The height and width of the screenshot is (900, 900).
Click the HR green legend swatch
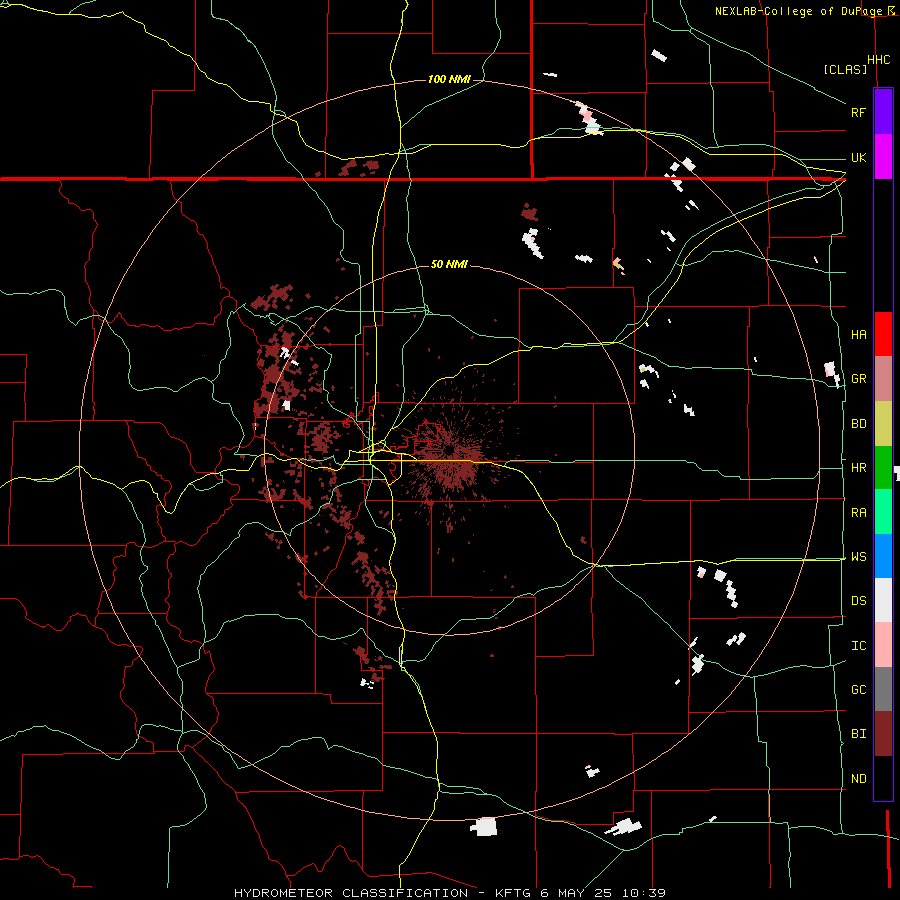[x=883, y=468]
